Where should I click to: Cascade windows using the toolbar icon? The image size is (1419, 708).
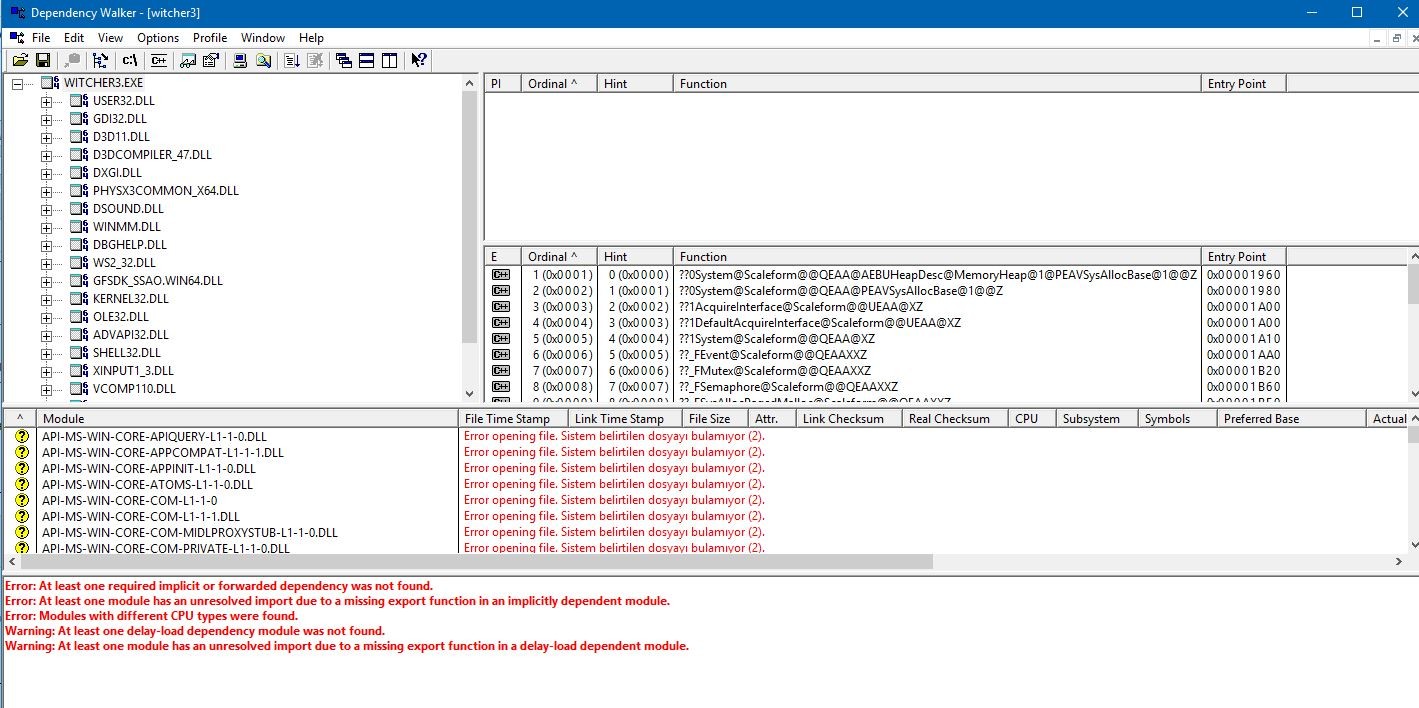(x=344, y=61)
